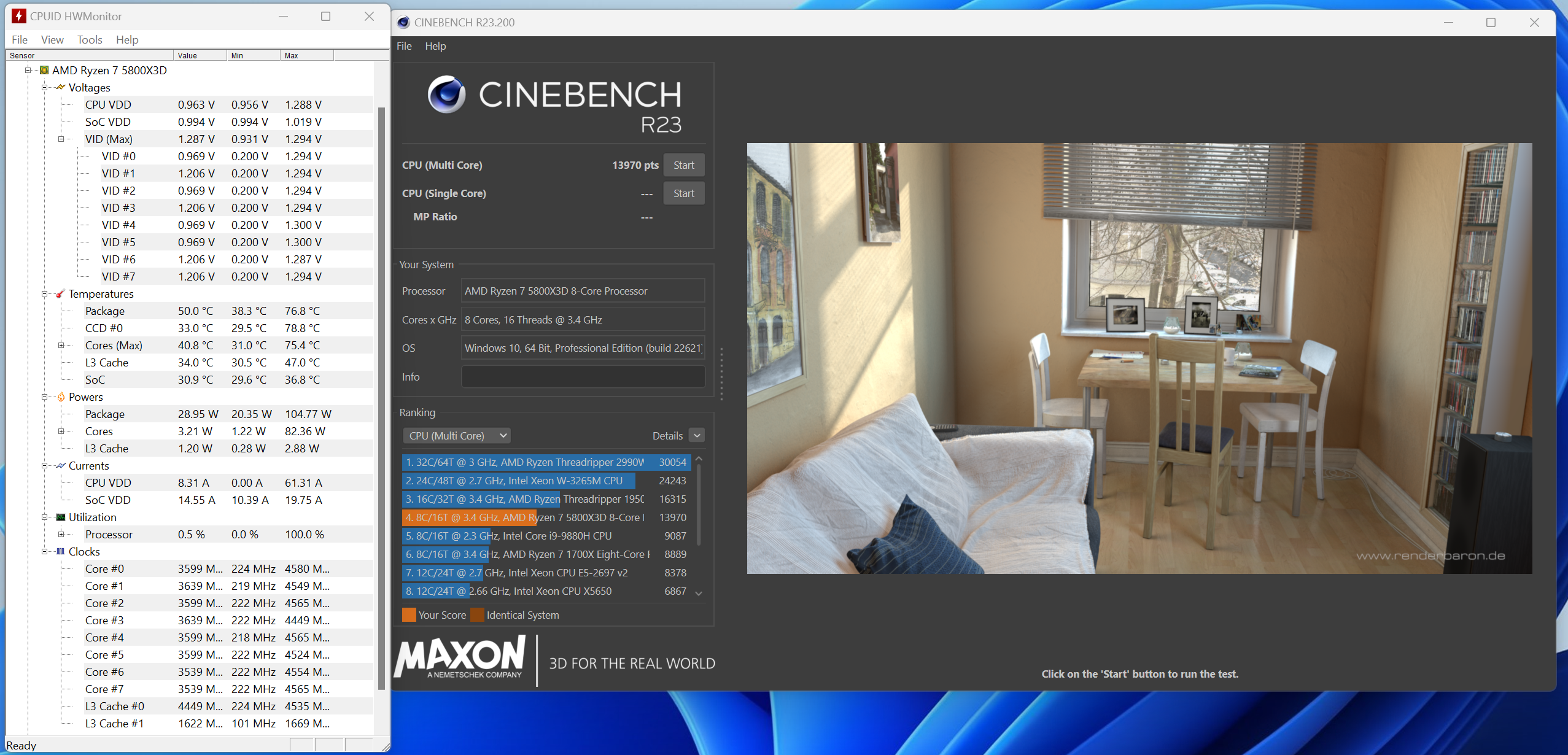Start the CPU (Multi Core) test

683,165
